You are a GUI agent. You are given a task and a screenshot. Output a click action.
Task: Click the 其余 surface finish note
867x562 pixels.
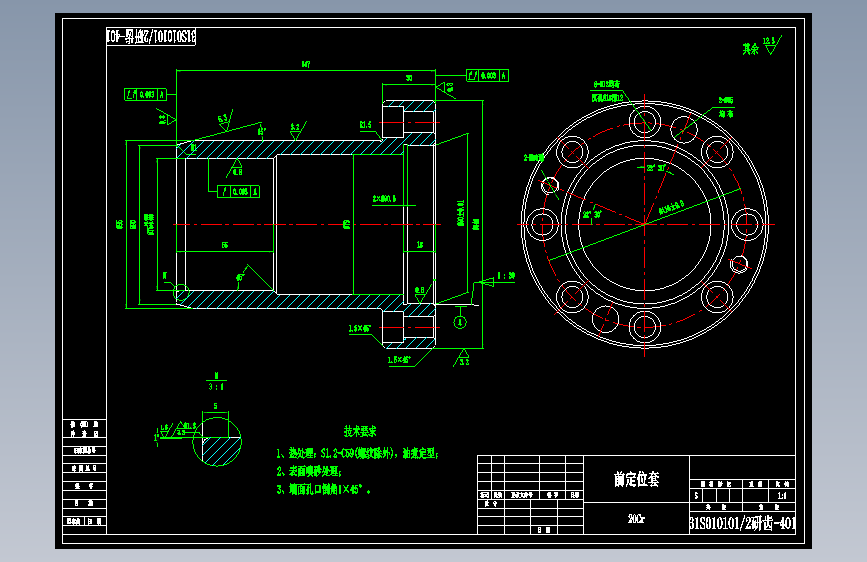(750, 49)
